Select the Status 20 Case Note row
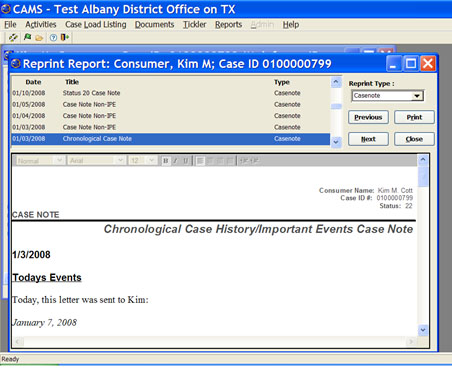Viewport: 452px width, 369px height. point(171,93)
